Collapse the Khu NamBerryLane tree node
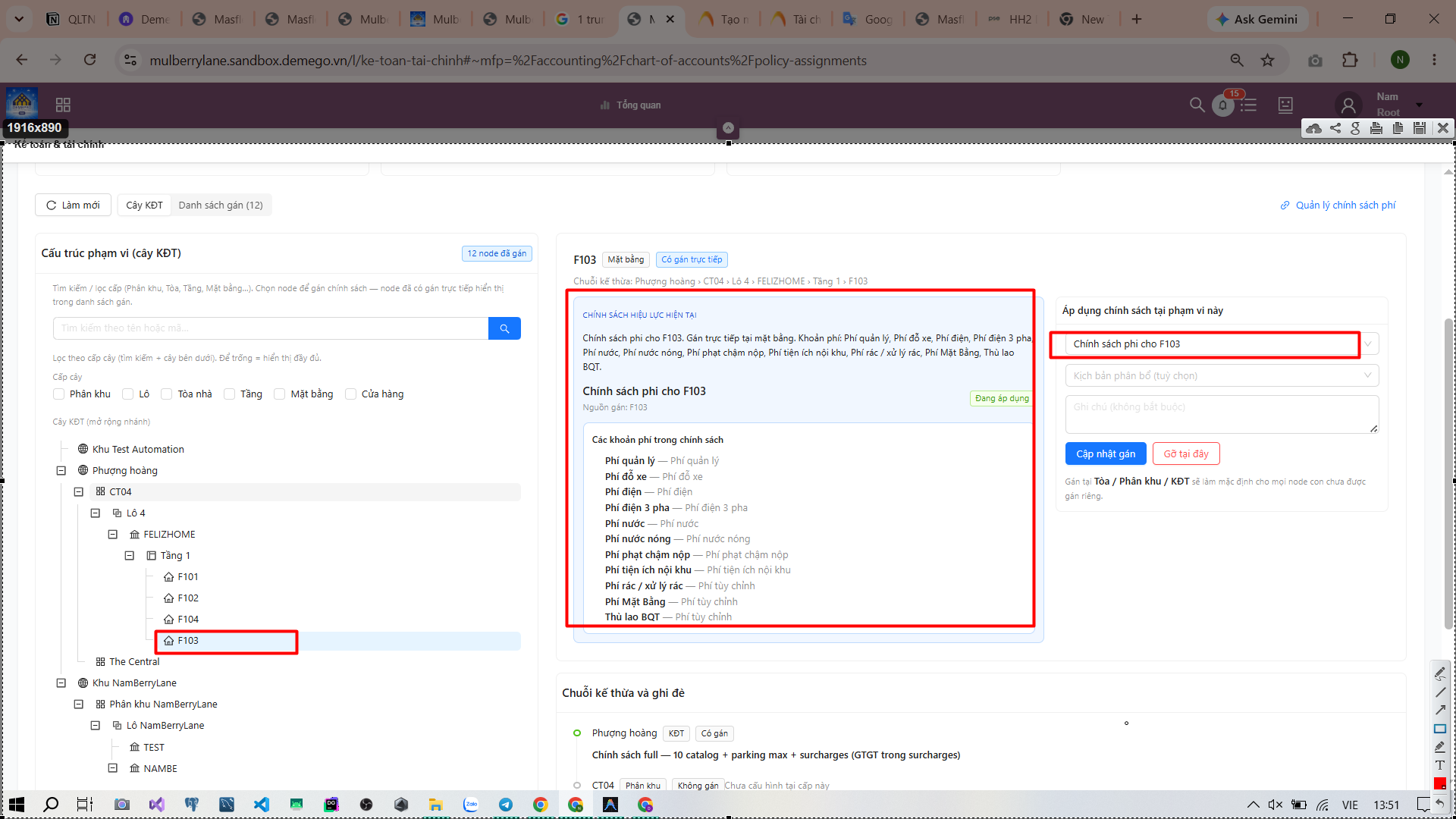Screen dimensions: 1456x819 (61, 683)
